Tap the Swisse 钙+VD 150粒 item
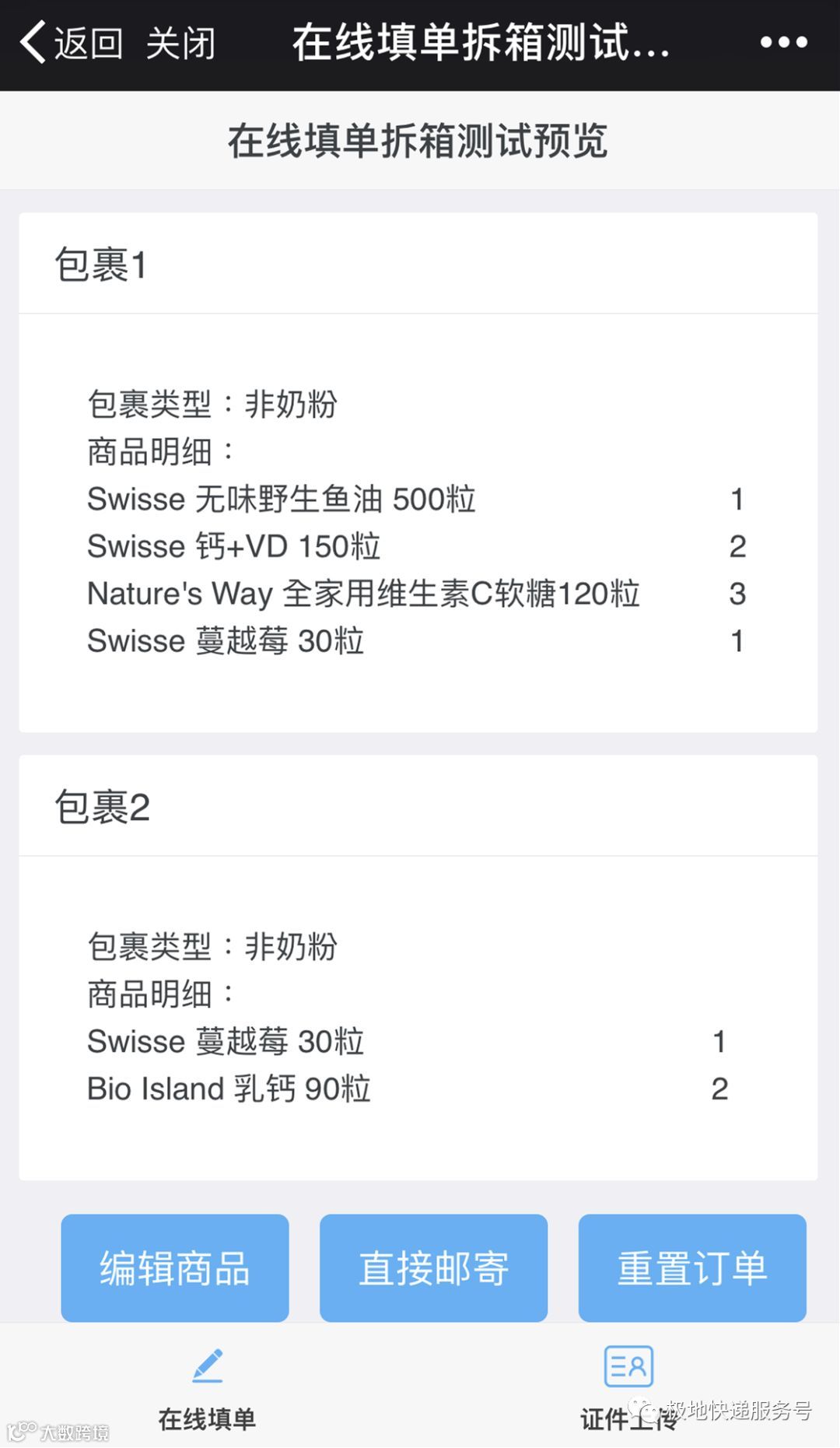840x1448 pixels. [x=416, y=546]
